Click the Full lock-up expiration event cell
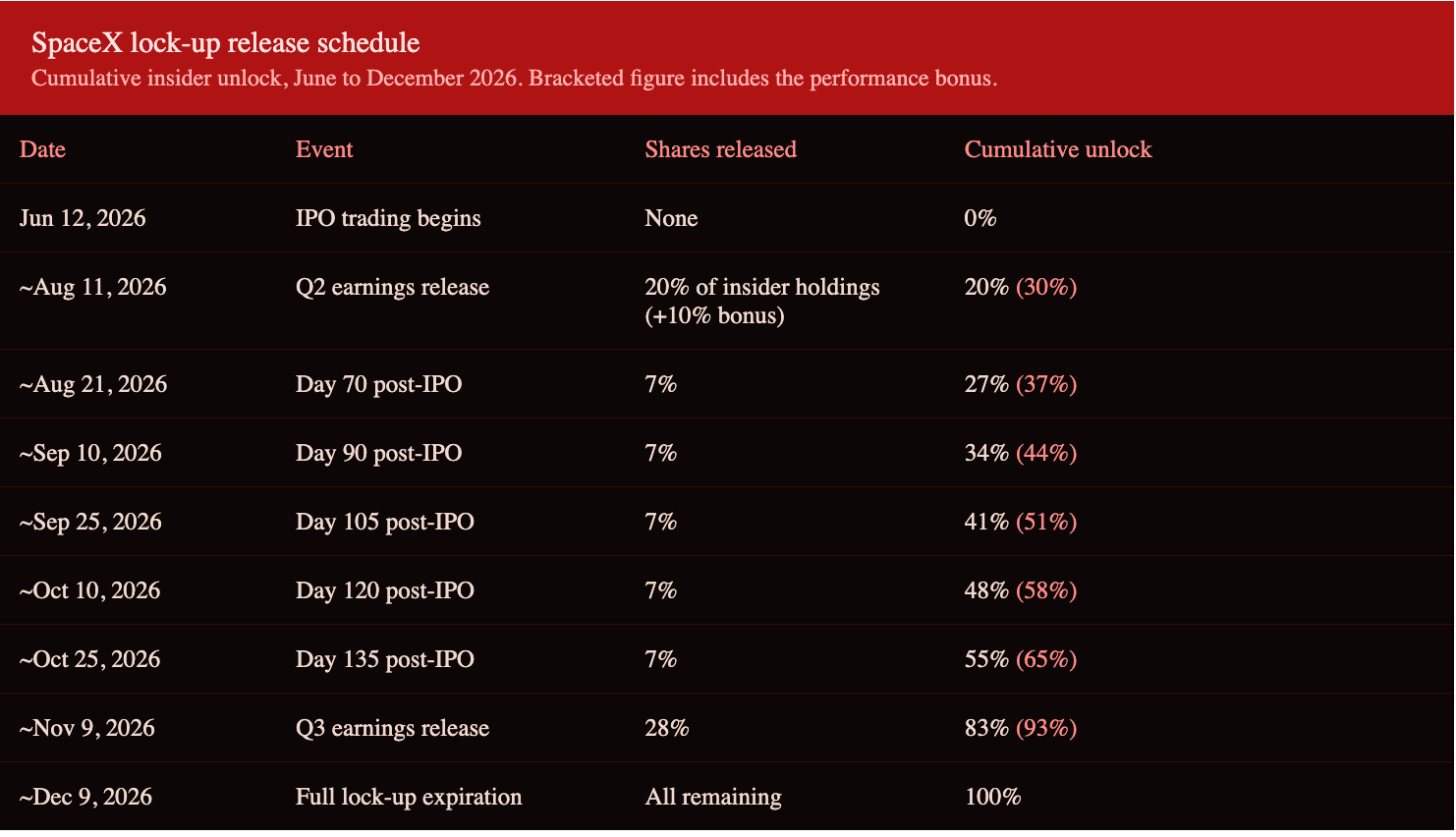This screenshot has height=837, width=1456. tap(409, 797)
